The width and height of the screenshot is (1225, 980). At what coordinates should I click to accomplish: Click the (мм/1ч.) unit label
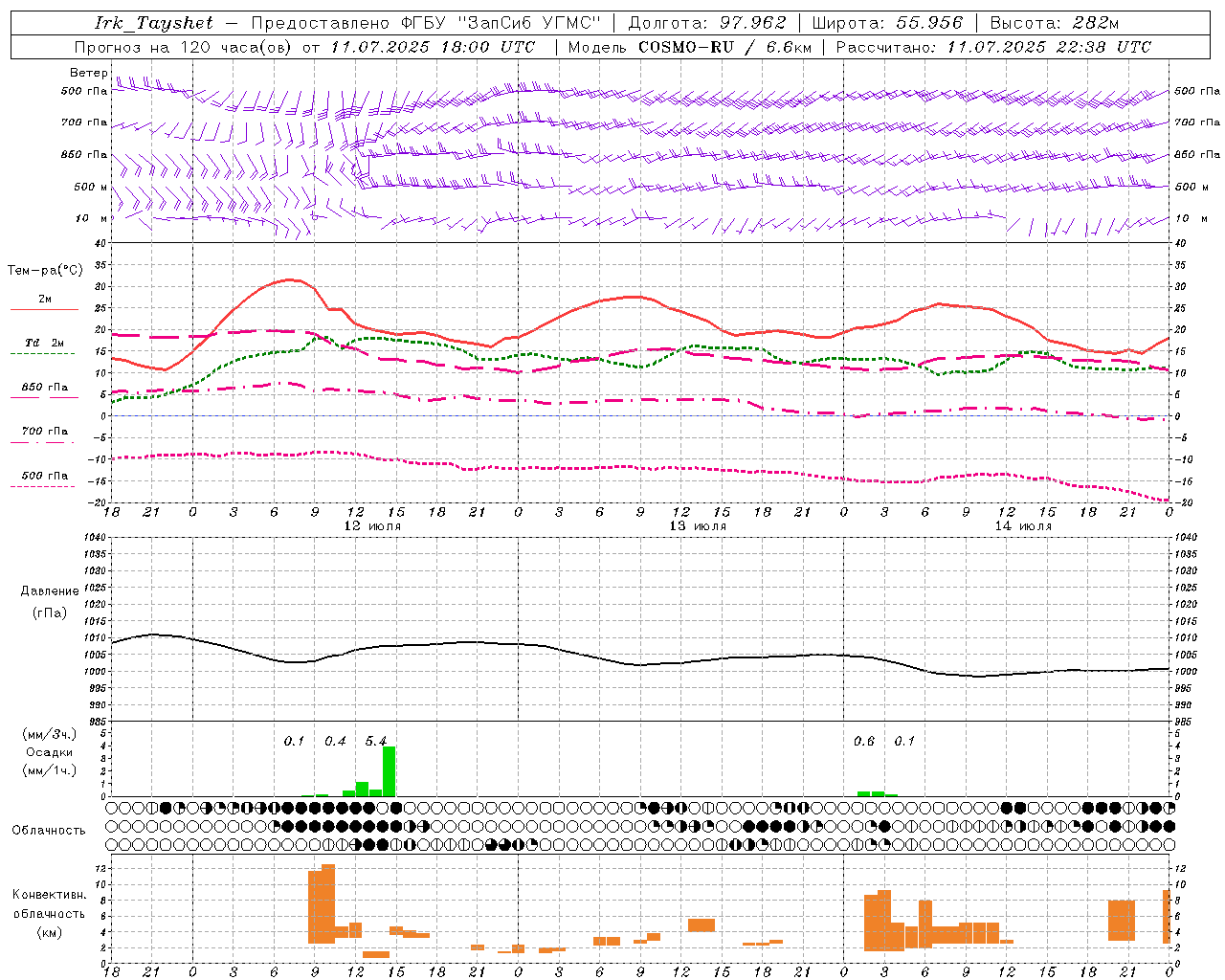pos(50,769)
